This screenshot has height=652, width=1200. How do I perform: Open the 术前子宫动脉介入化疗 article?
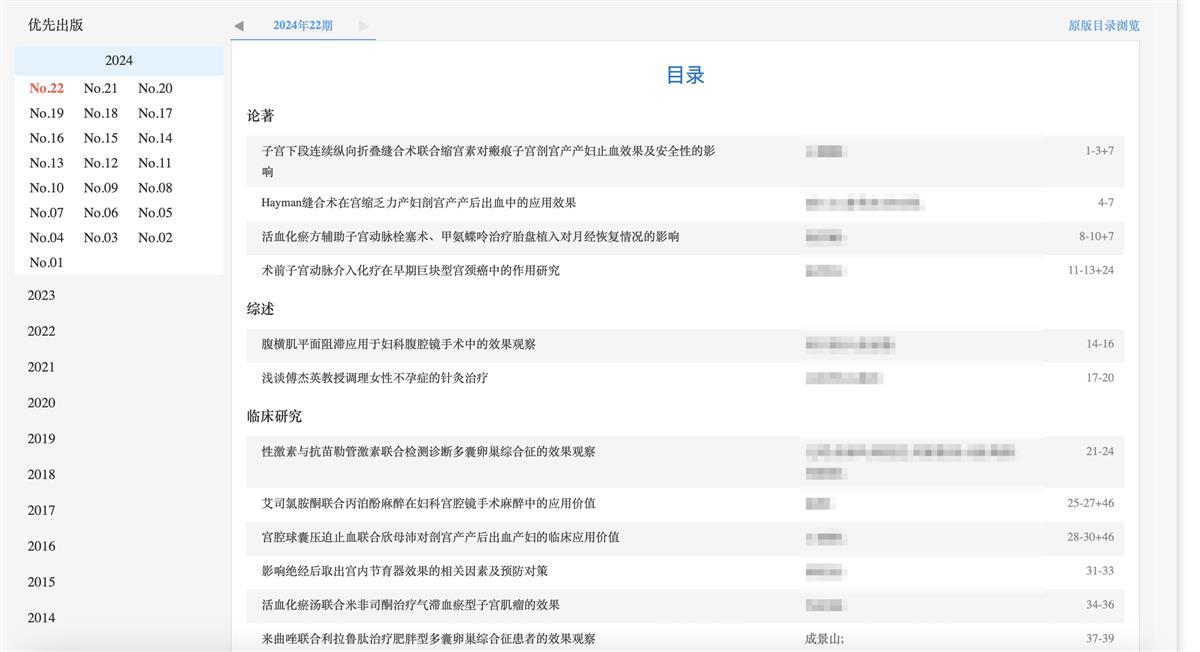point(410,271)
